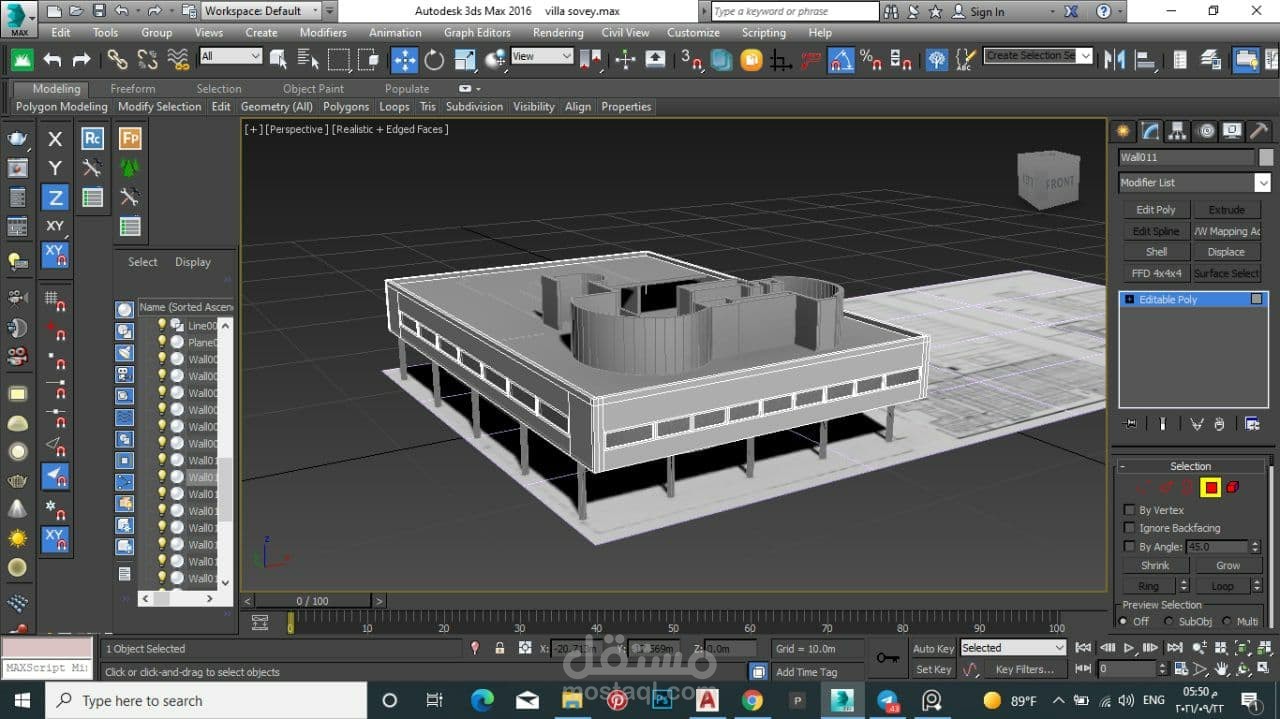Switch to the Freeform ribbon tab

[x=132, y=89]
